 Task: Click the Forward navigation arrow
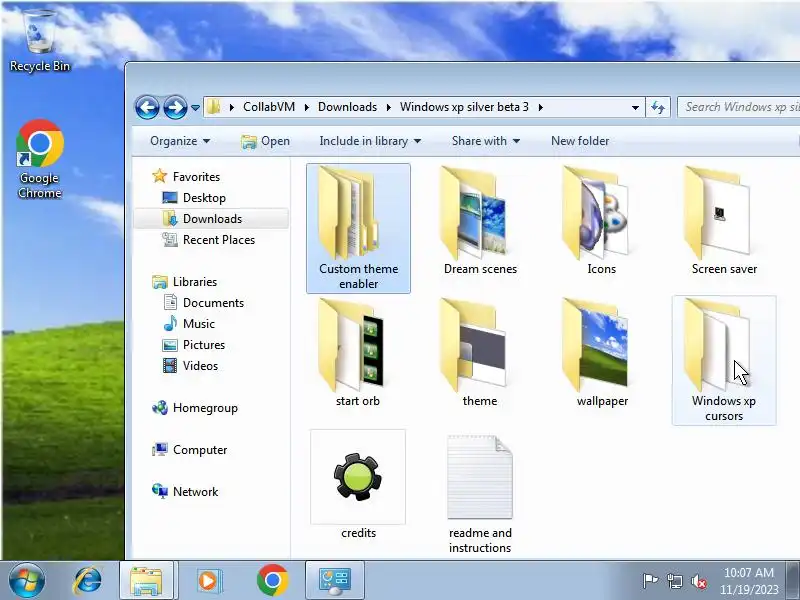click(175, 108)
